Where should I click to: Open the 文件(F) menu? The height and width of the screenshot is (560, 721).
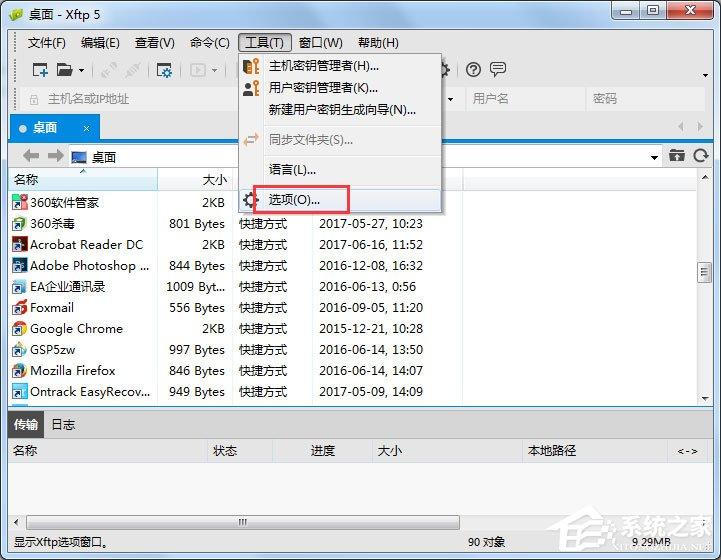pyautogui.click(x=46, y=43)
